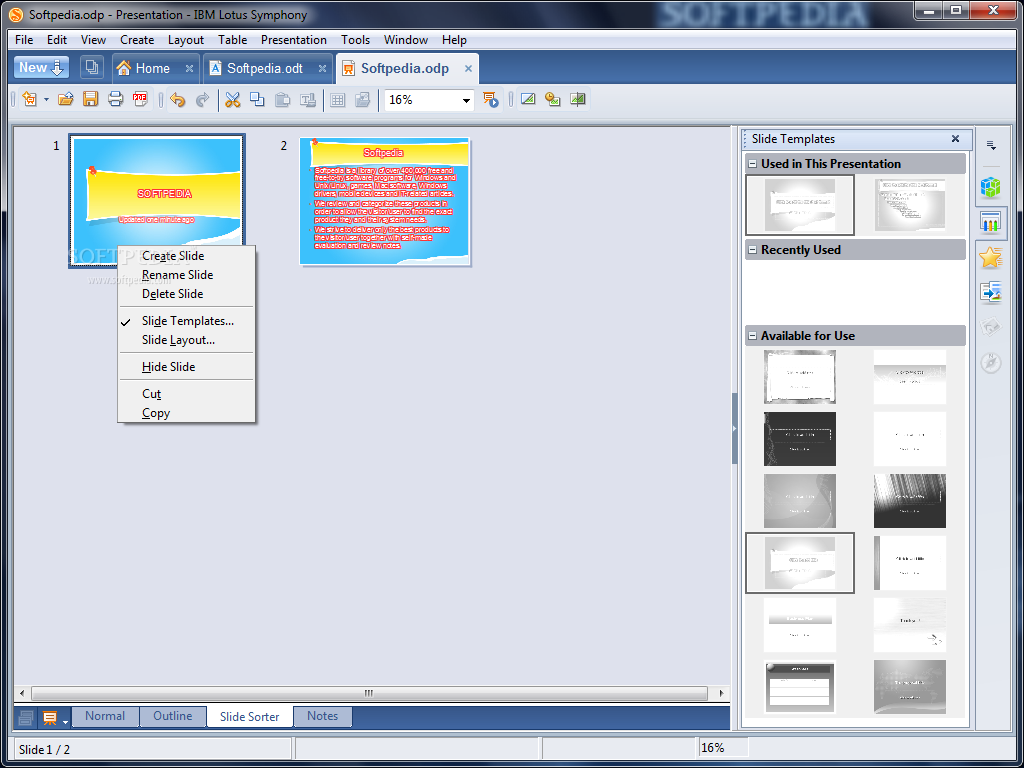Open the colored cube sidebar panel icon

[x=991, y=187]
